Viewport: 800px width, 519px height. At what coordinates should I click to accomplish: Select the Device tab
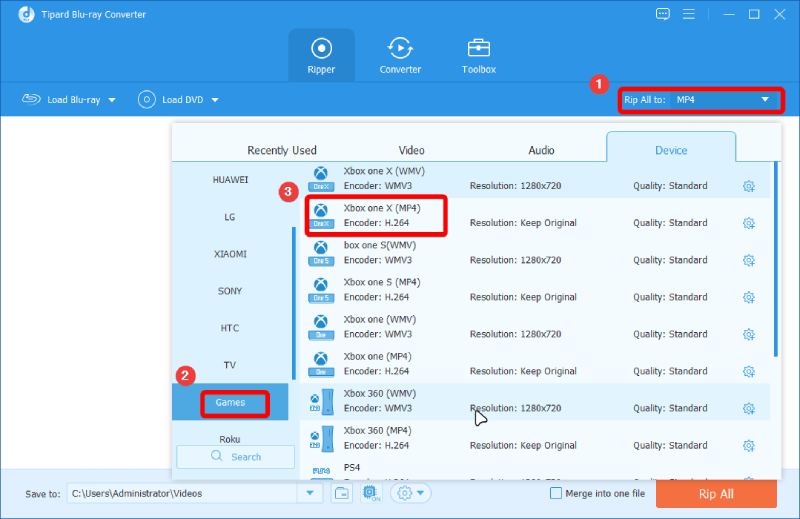[x=671, y=147]
